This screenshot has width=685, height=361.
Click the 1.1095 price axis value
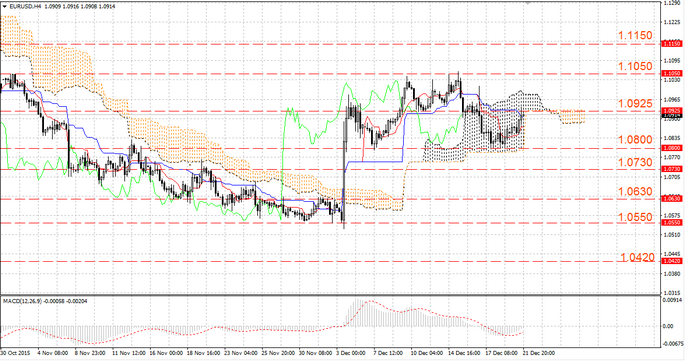pos(672,61)
